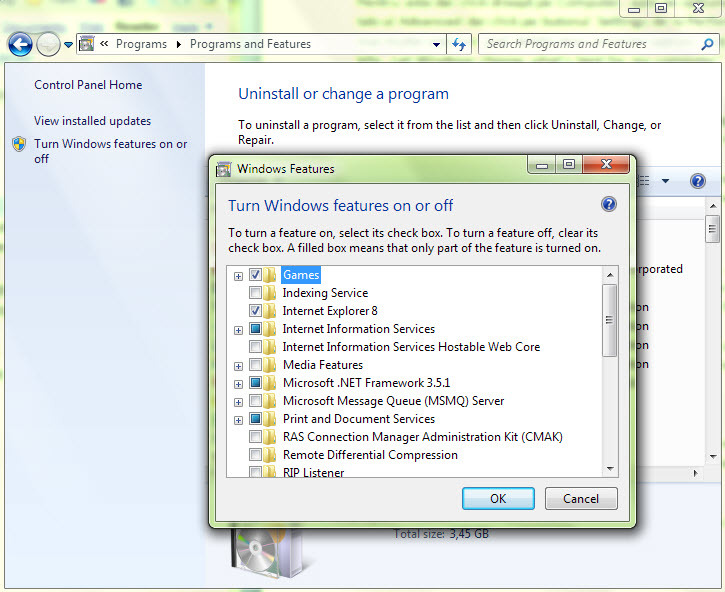Screen dimensions: 725x592
Task: Check Microsoft Message Queue (MSMQ) Server box
Action: pos(255,401)
